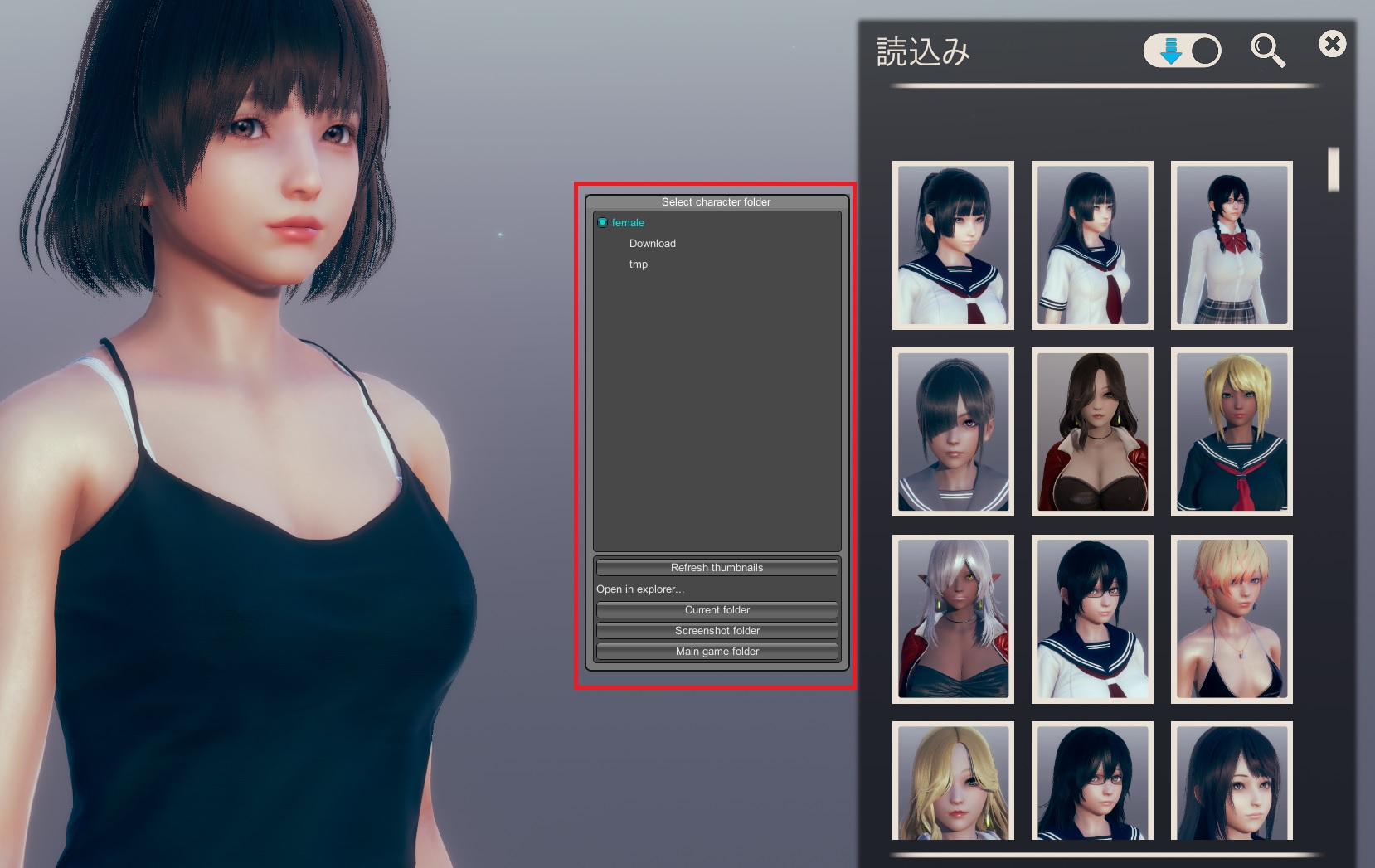Open Main game folder in explorer
Screen dimensions: 1375x868
tap(717, 652)
